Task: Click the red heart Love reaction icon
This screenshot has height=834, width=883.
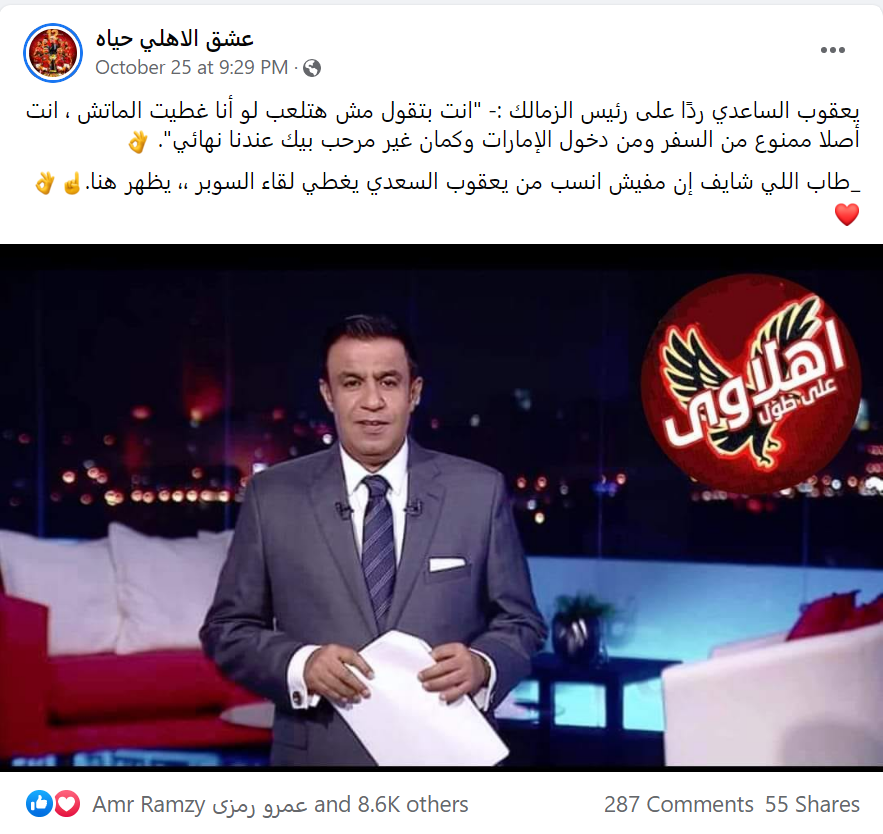Action: click(67, 804)
